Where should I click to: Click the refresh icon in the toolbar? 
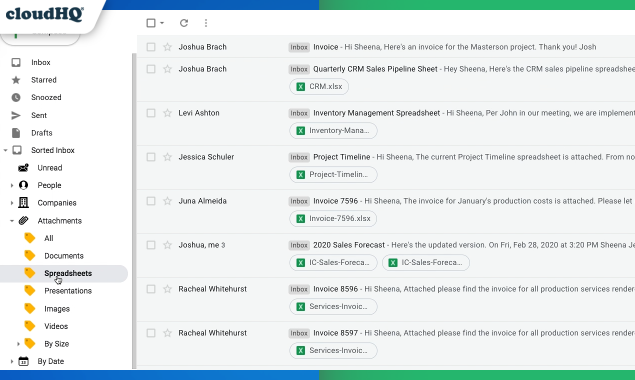pyautogui.click(x=184, y=23)
